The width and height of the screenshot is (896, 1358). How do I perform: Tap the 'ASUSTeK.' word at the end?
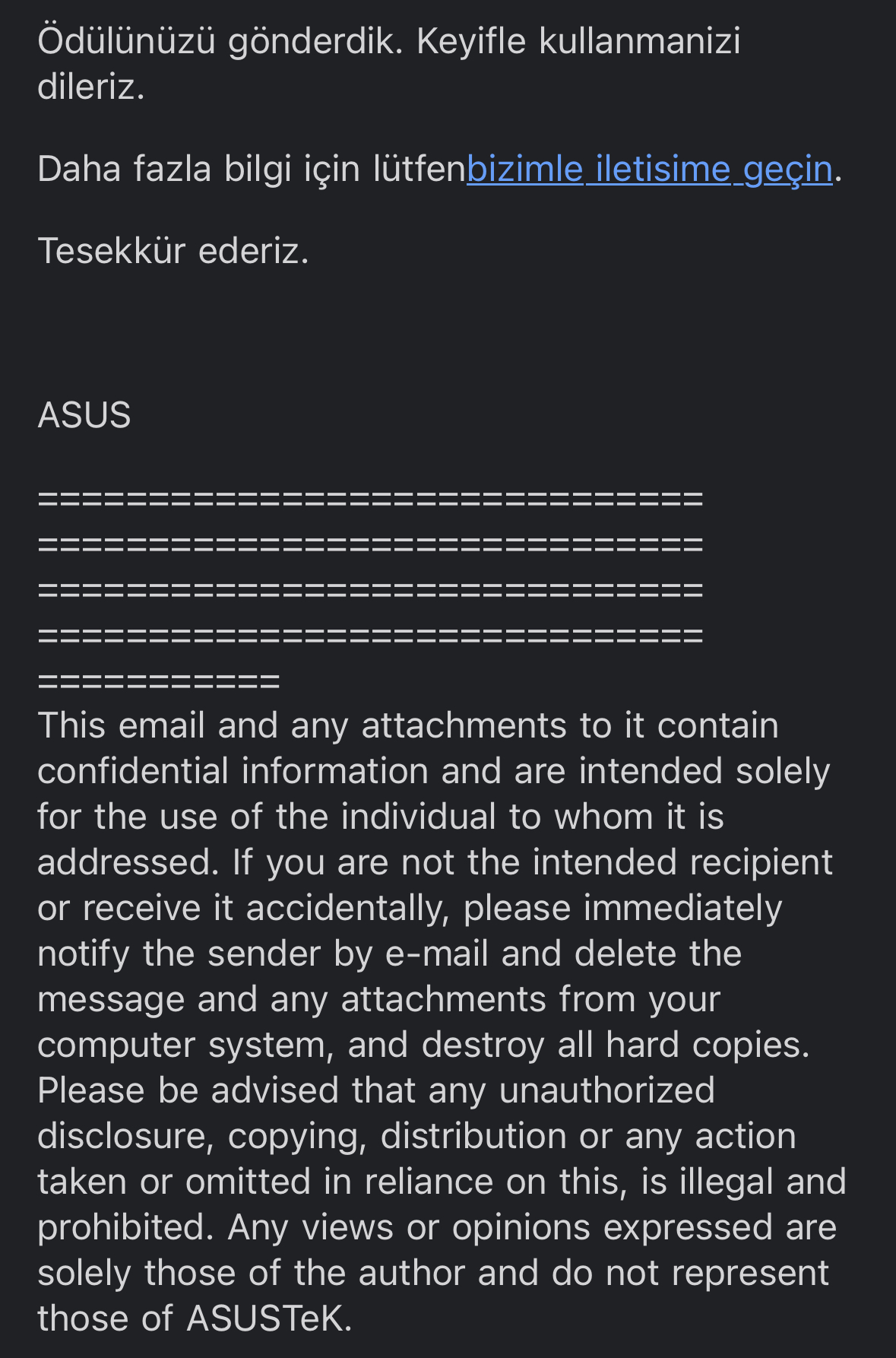[270, 1318]
